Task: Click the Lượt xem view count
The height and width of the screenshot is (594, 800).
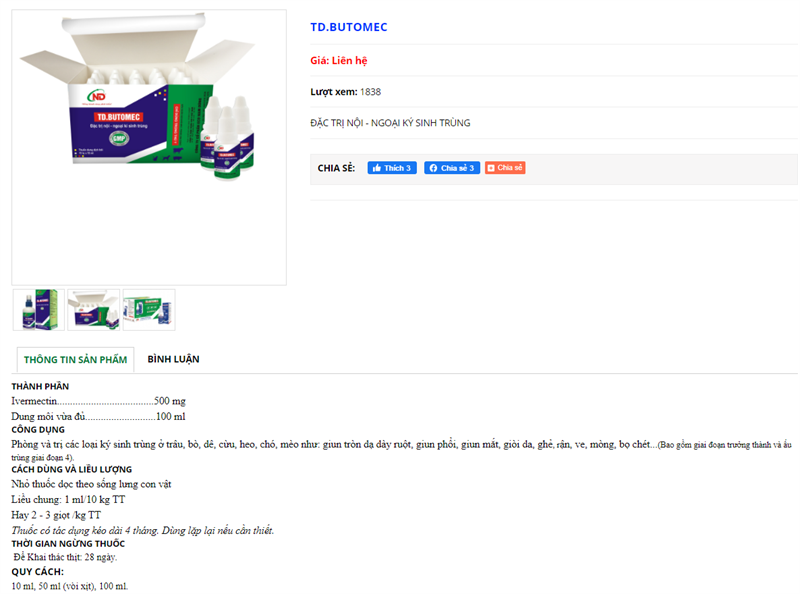Action: (x=346, y=92)
